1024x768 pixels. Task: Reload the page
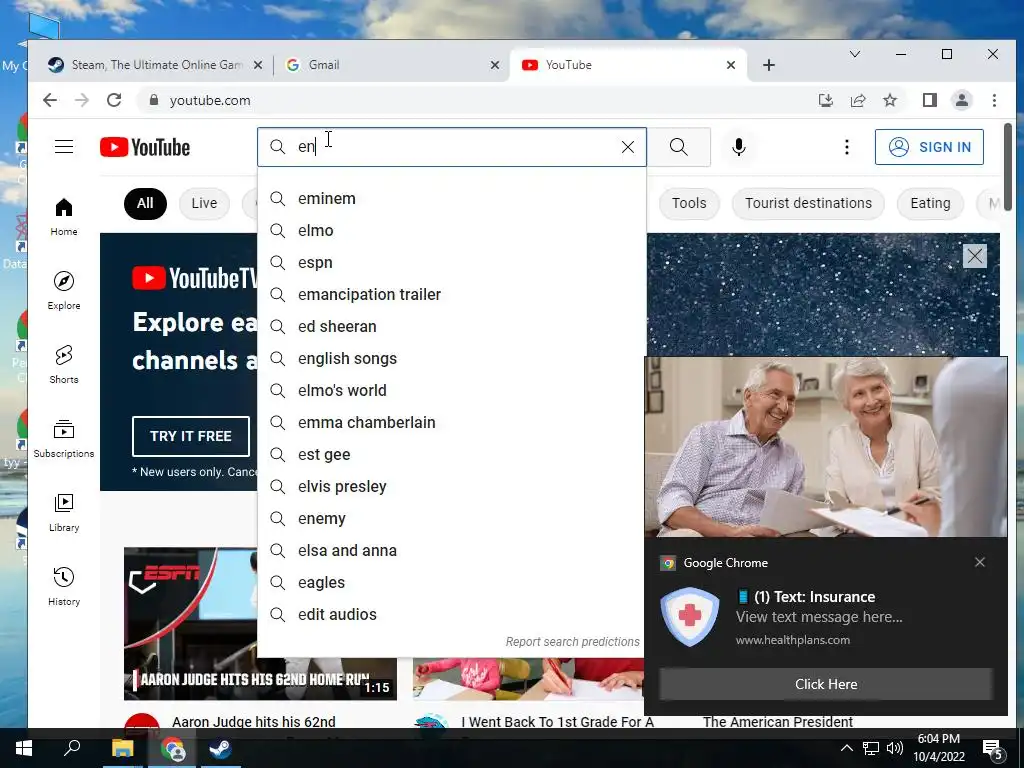pyautogui.click(x=114, y=100)
